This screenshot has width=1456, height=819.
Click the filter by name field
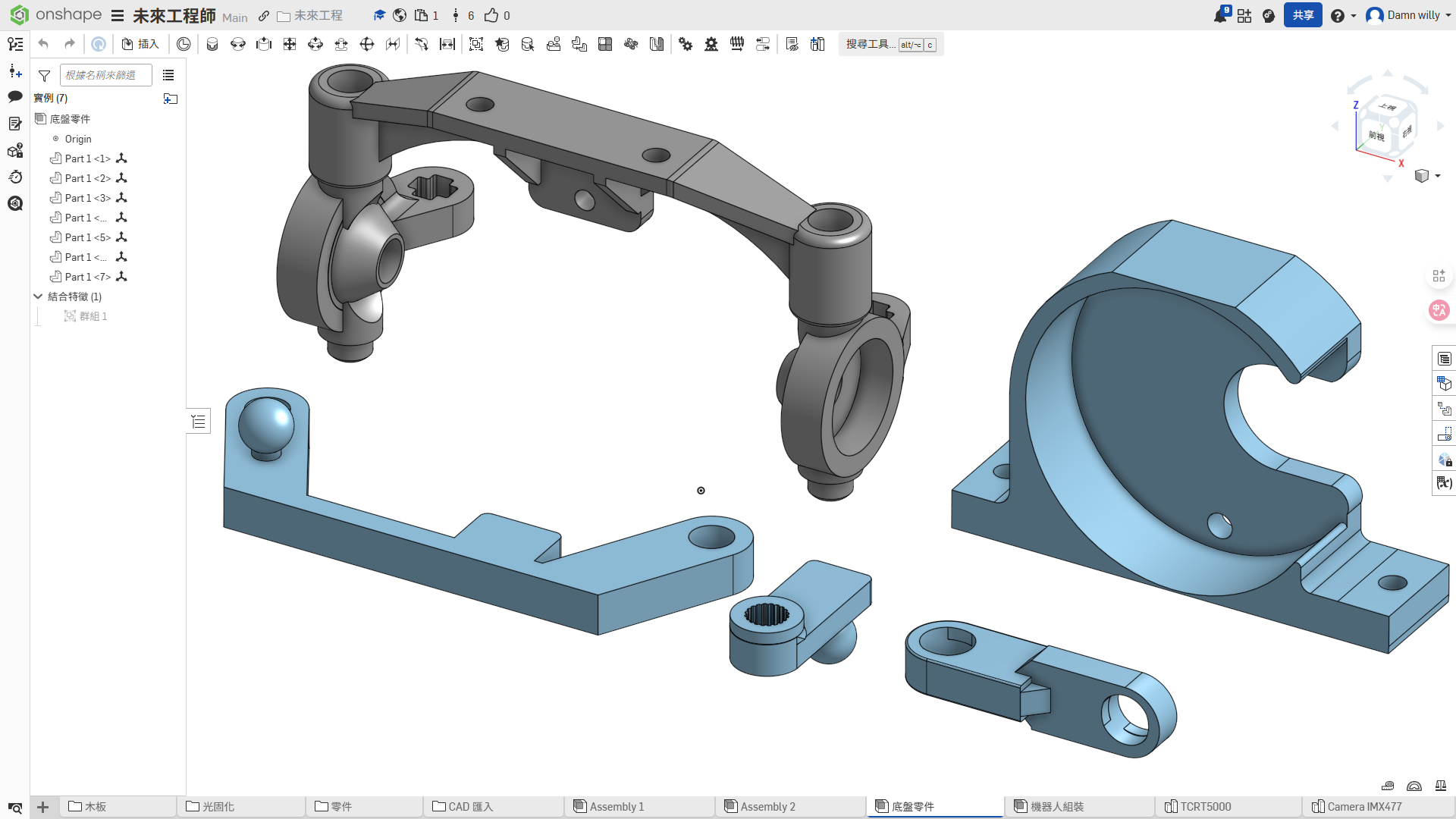(106, 75)
